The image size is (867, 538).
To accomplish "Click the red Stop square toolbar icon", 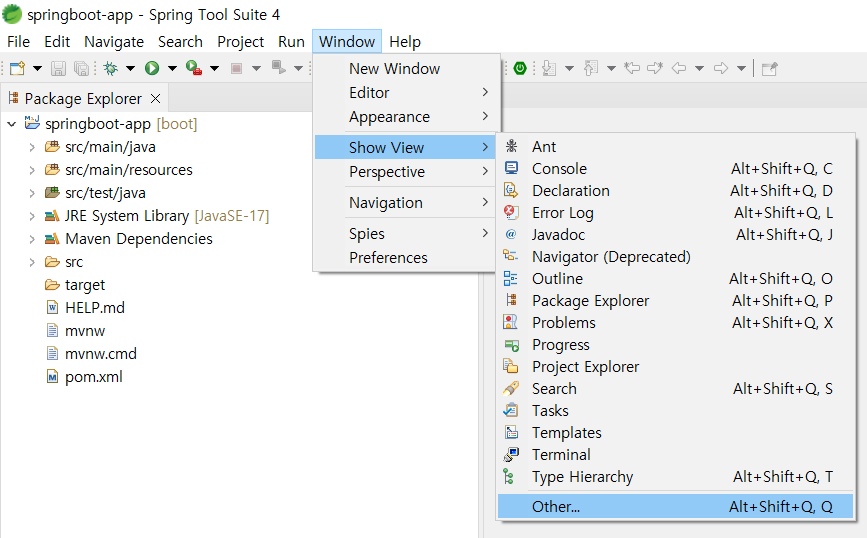I will pos(236,68).
